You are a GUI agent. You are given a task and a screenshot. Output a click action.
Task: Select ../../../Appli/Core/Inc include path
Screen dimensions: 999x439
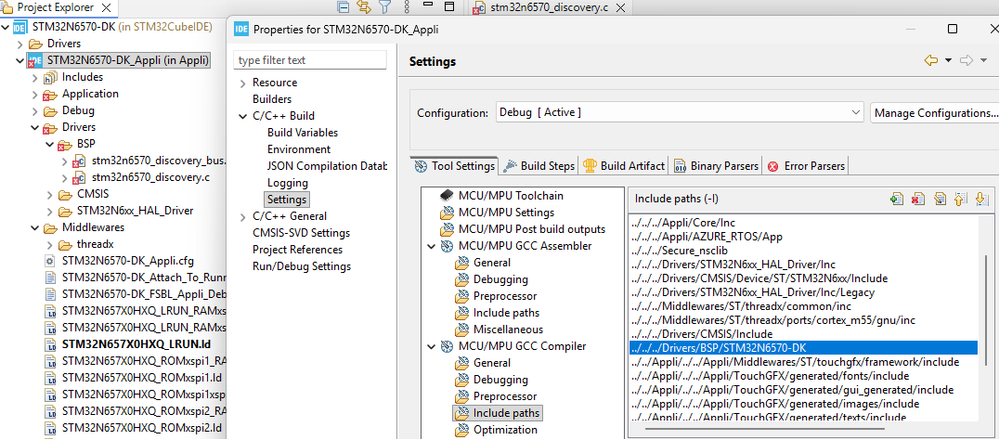tap(803, 222)
